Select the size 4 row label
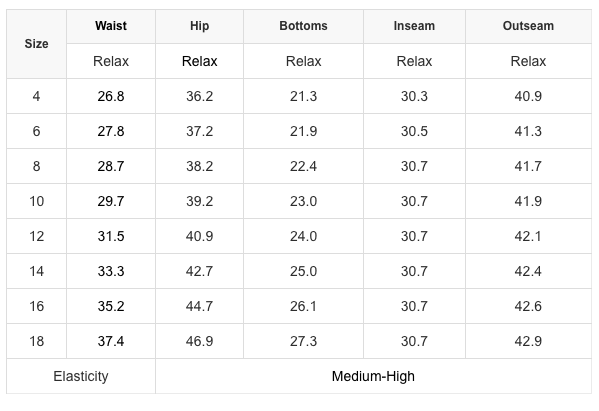The image size is (599, 411). (36, 96)
